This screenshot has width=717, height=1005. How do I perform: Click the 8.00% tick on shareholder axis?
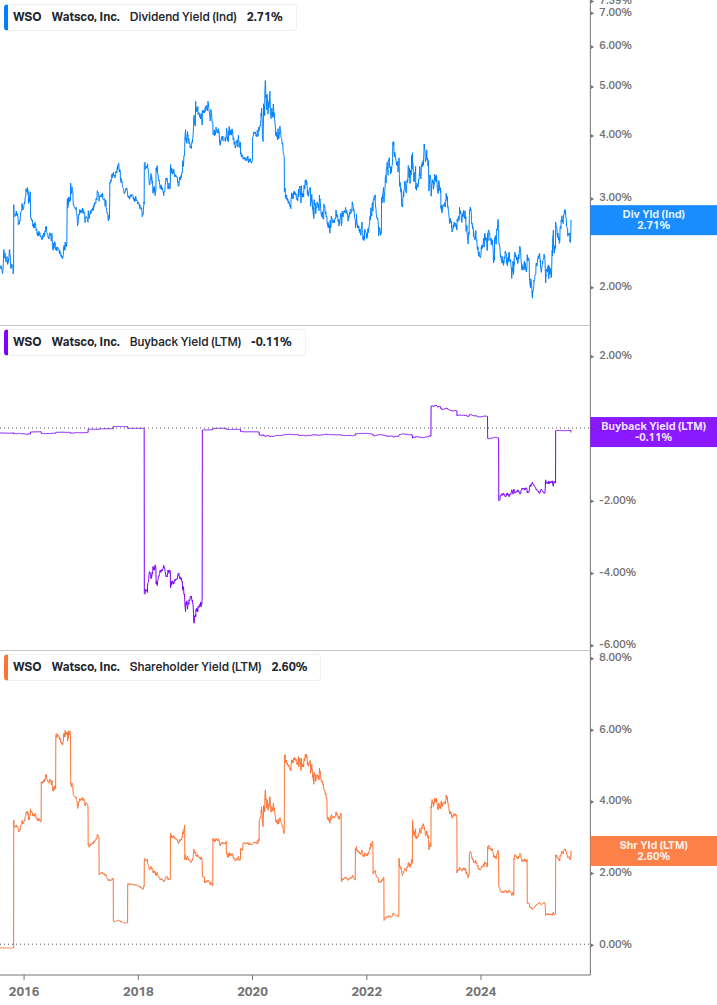615,658
